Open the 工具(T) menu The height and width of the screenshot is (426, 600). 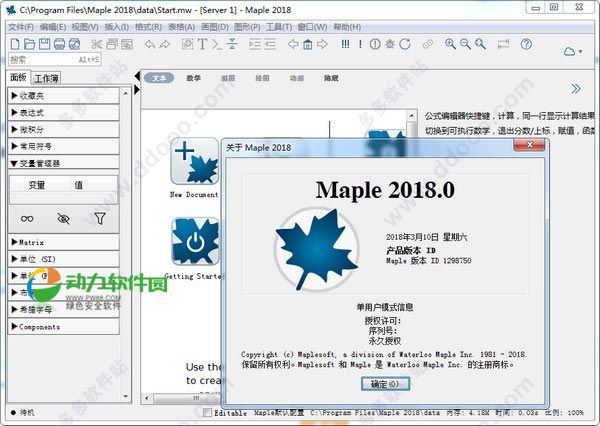point(279,27)
